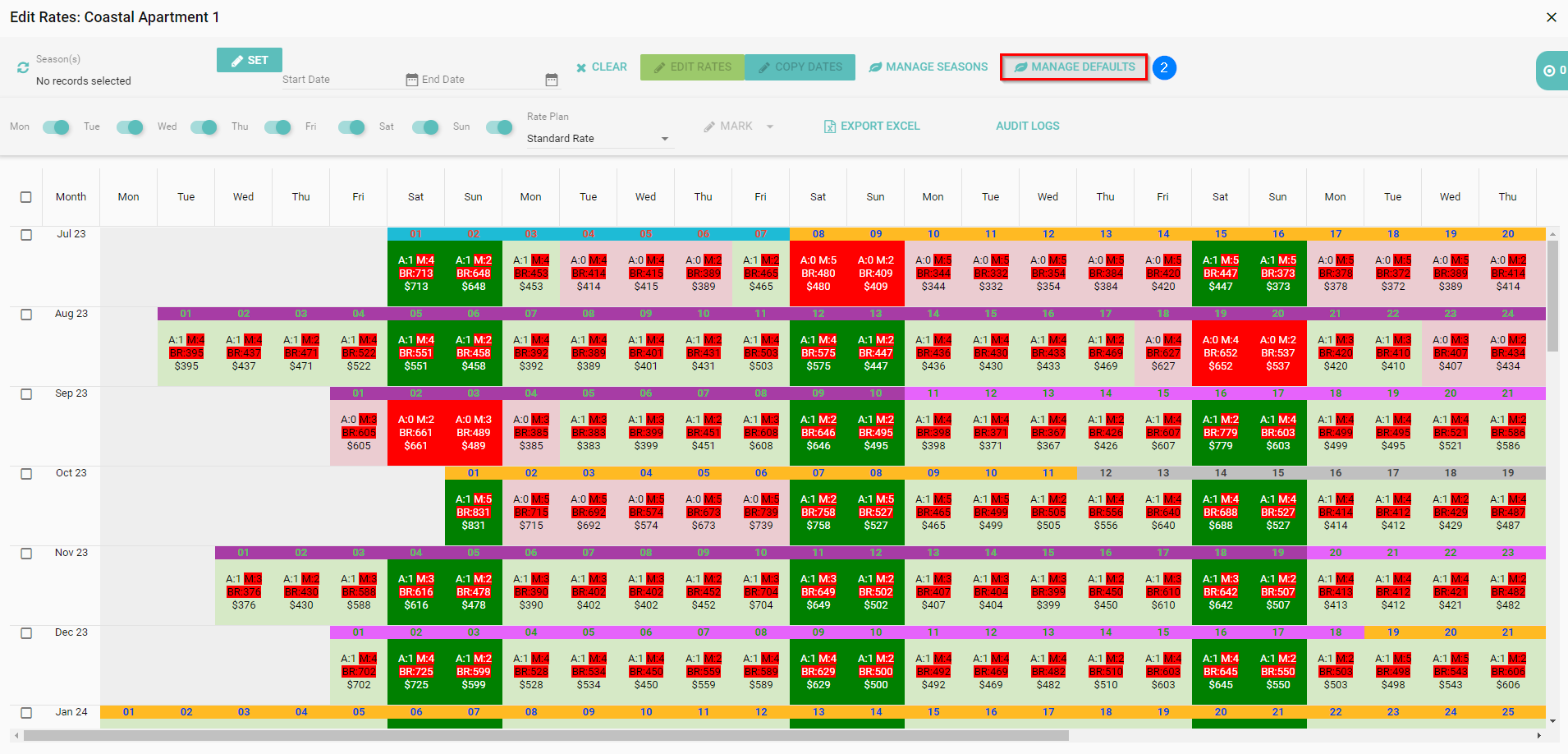Viewport: 1568px width, 754px height.
Task: Select all months with header checkbox
Action: (26, 197)
